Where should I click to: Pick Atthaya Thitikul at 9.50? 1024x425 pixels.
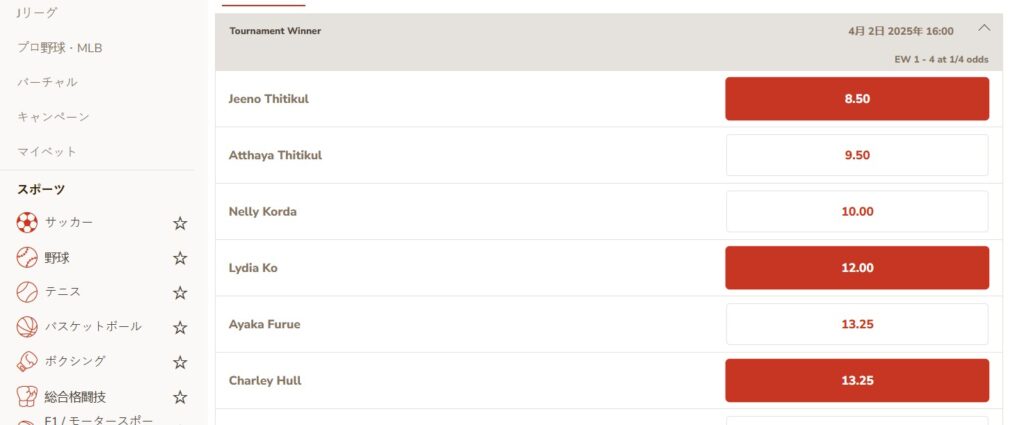pyautogui.click(x=857, y=155)
